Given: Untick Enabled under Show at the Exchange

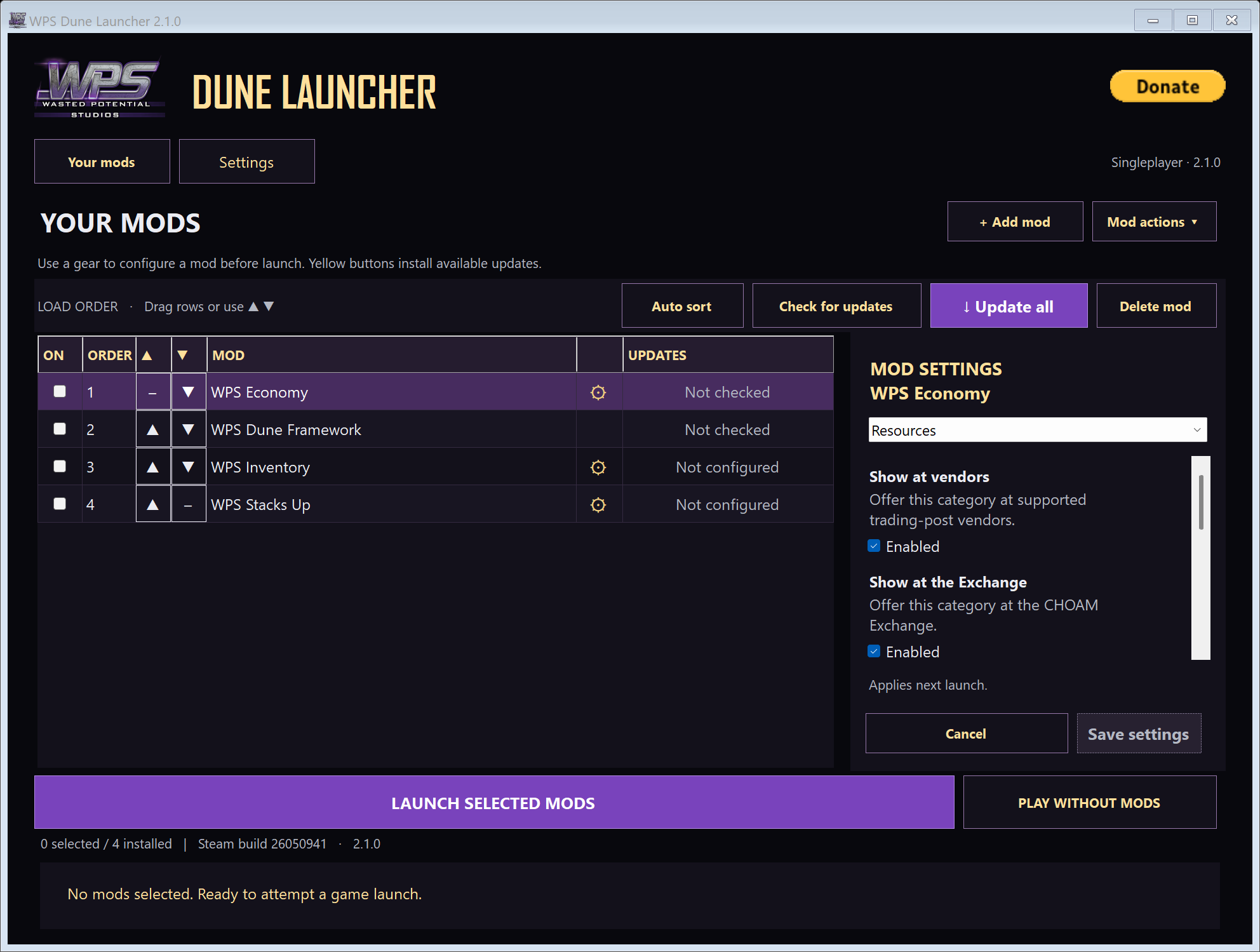Looking at the screenshot, I should click(875, 652).
